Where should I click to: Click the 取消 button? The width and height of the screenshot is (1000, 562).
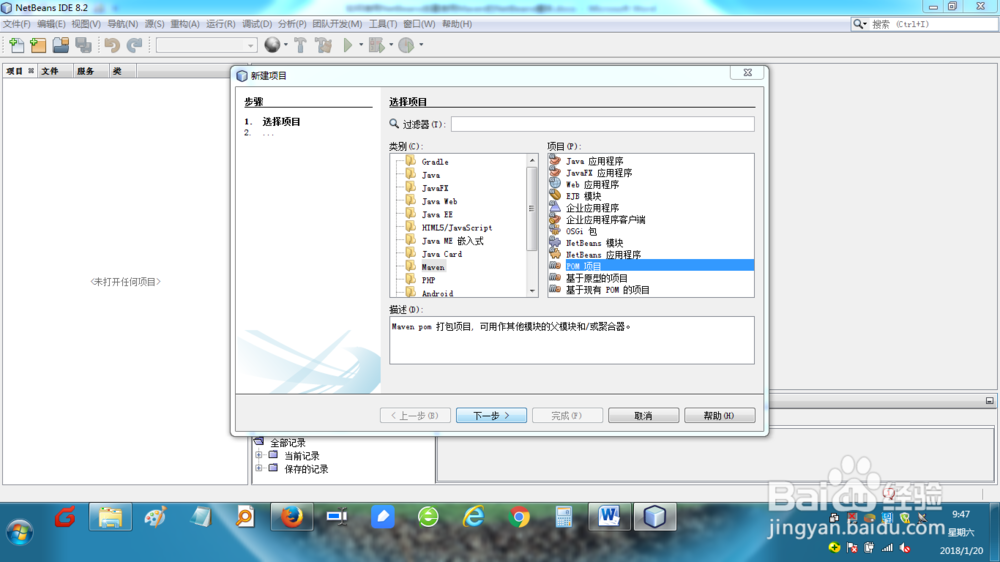pyautogui.click(x=643, y=415)
